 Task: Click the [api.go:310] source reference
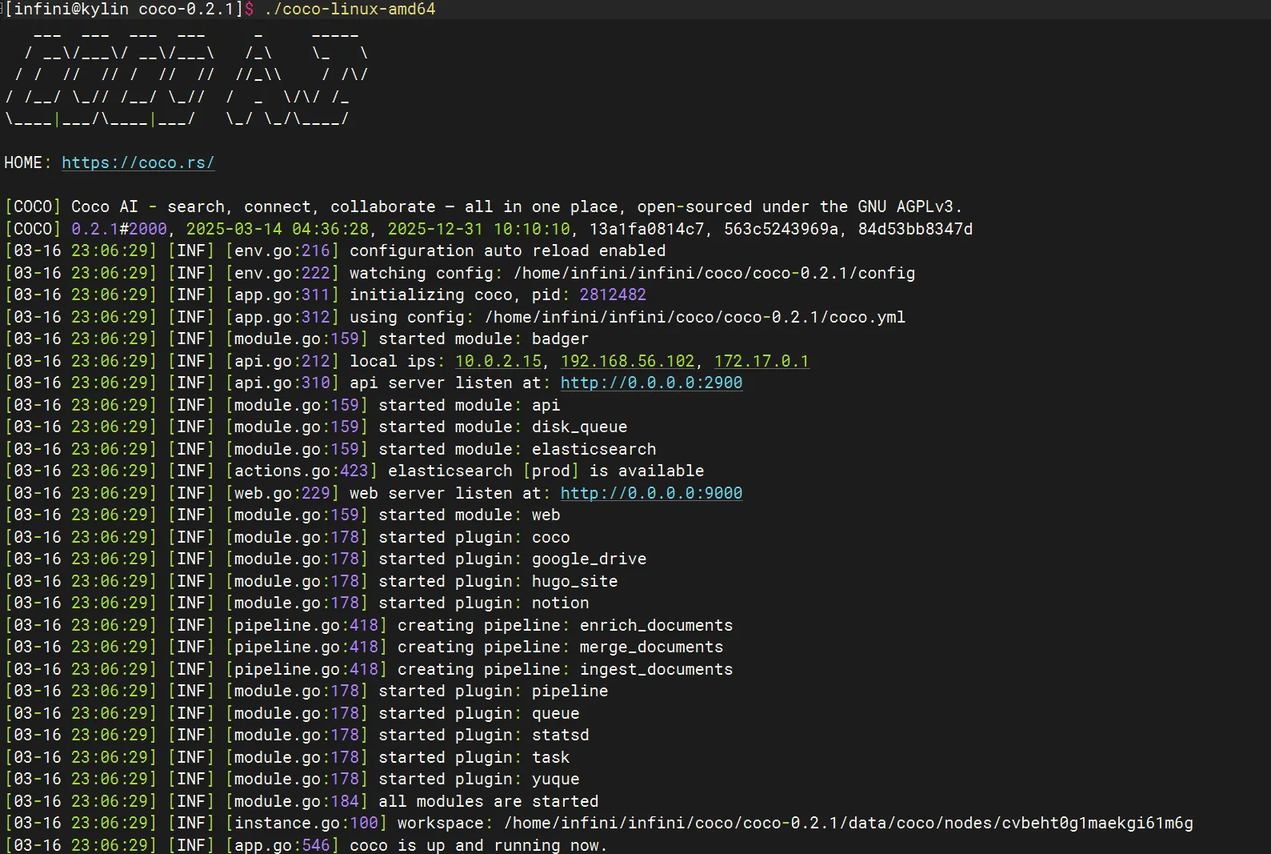(282, 383)
